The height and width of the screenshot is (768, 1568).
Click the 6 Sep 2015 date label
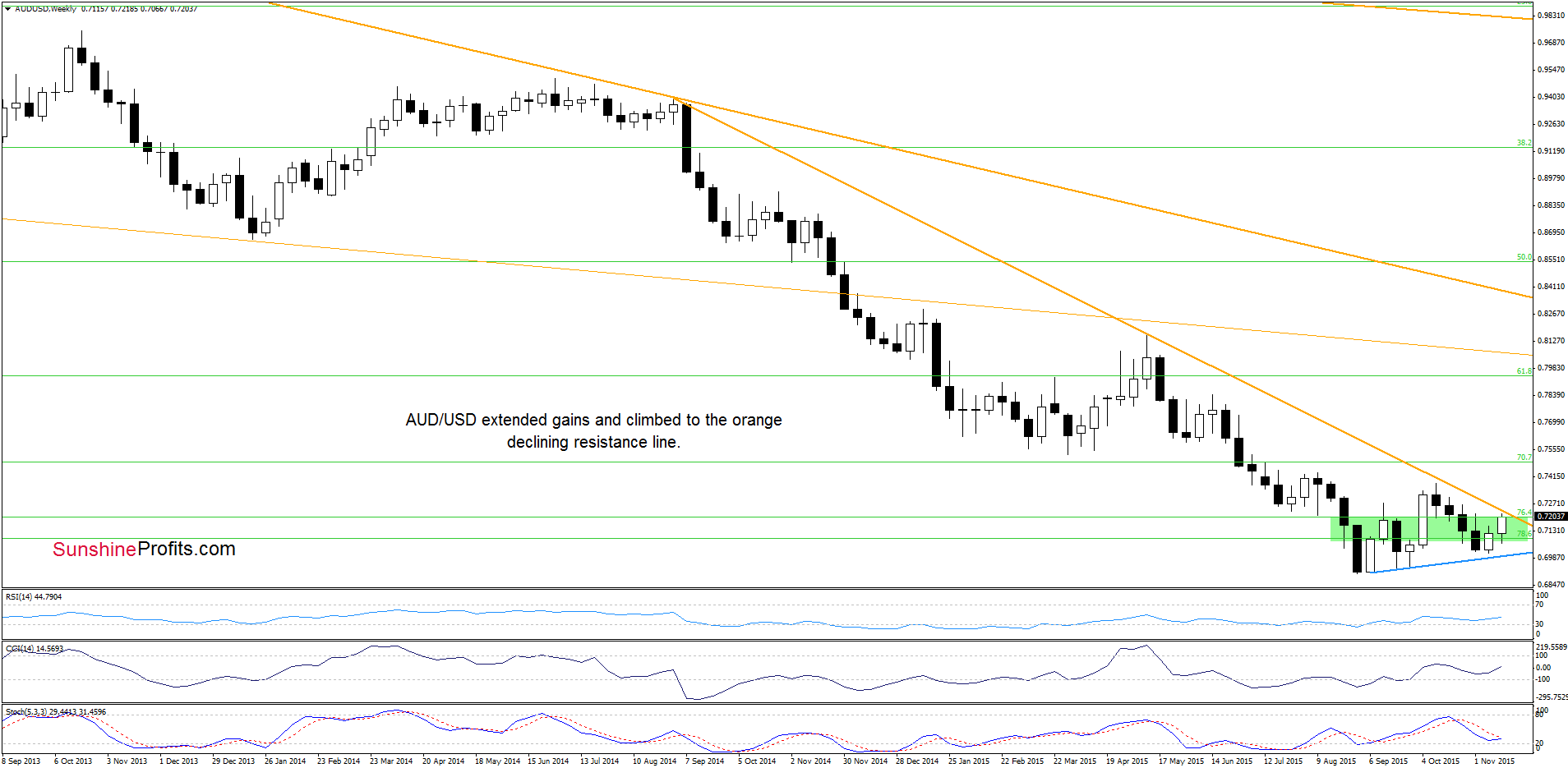pos(1388,761)
